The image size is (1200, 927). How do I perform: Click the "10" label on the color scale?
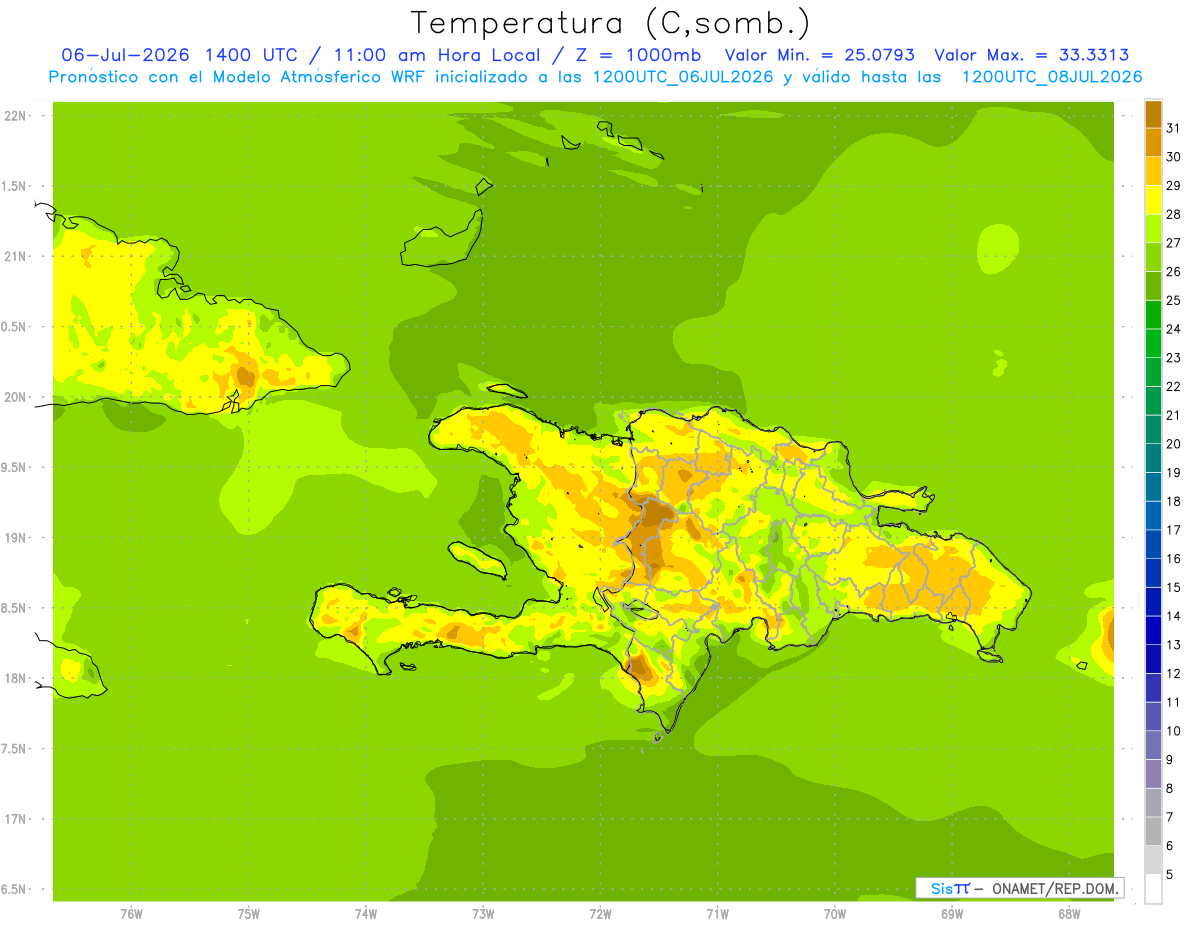(x=1174, y=731)
